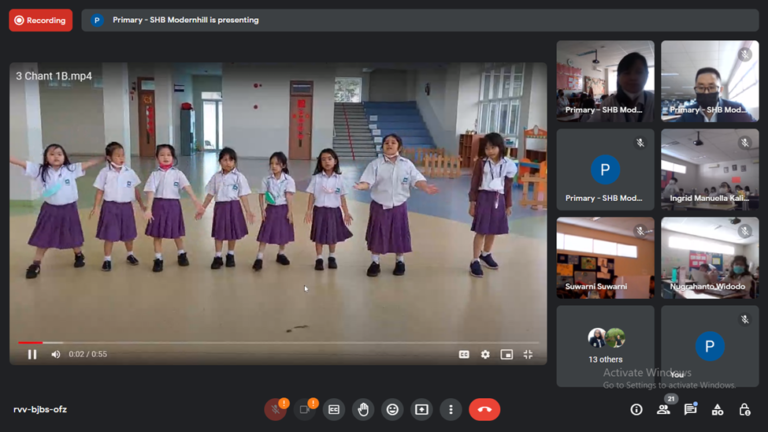Raise hand in the meeting
Viewport: 768px width, 432px height.
coord(363,409)
